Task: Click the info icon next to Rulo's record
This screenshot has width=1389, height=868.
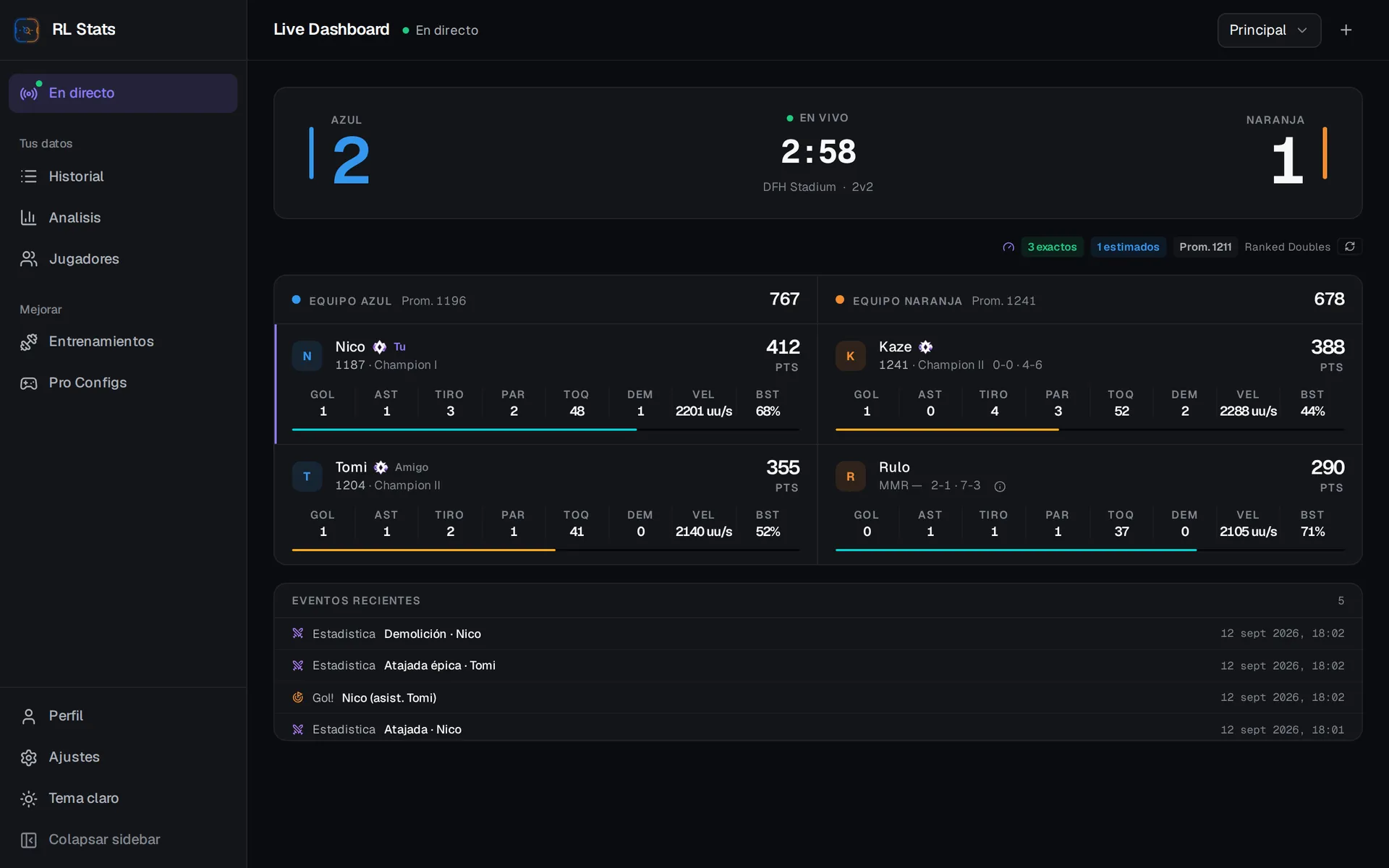Action: [x=1000, y=487]
